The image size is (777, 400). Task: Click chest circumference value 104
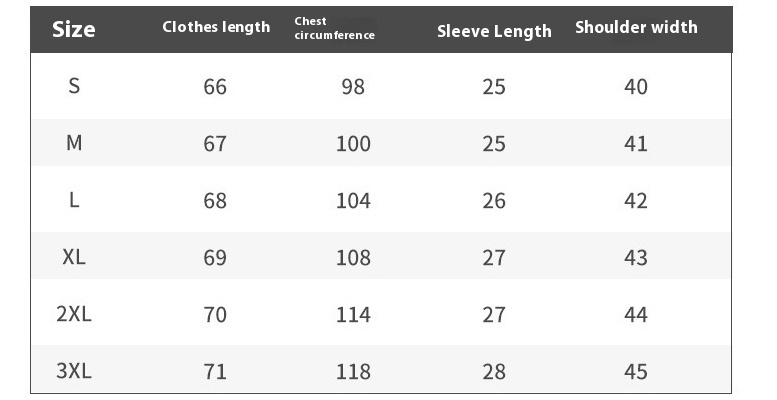[353, 201]
